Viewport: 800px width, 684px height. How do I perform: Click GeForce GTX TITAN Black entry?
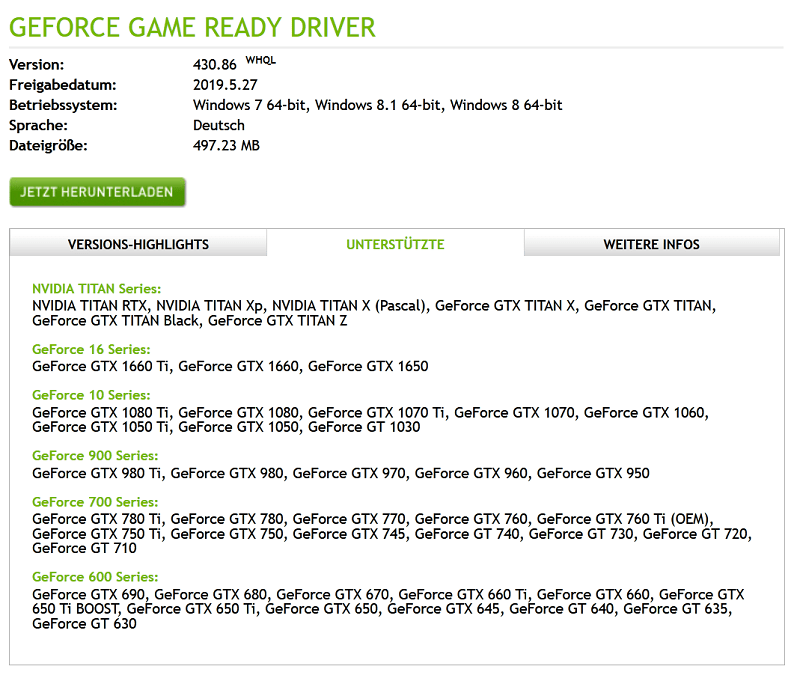click(115, 320)
